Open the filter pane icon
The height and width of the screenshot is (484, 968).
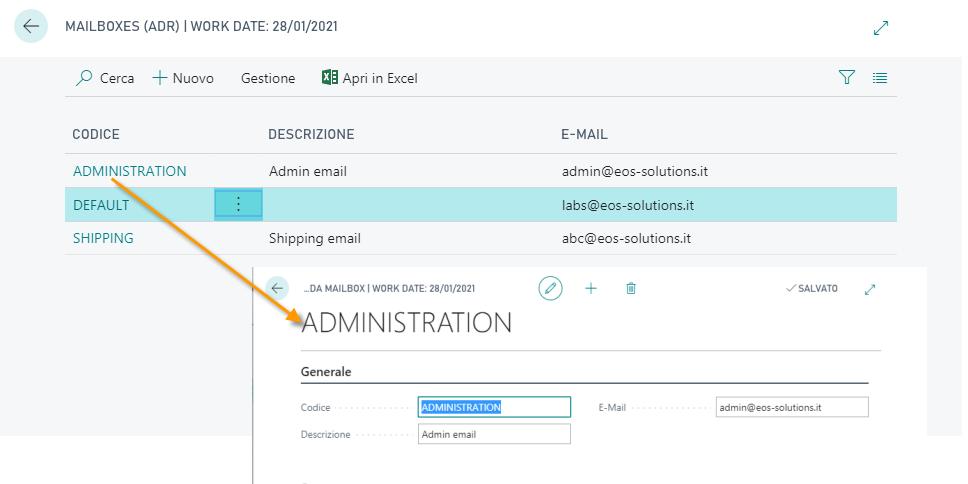point(847,78)
